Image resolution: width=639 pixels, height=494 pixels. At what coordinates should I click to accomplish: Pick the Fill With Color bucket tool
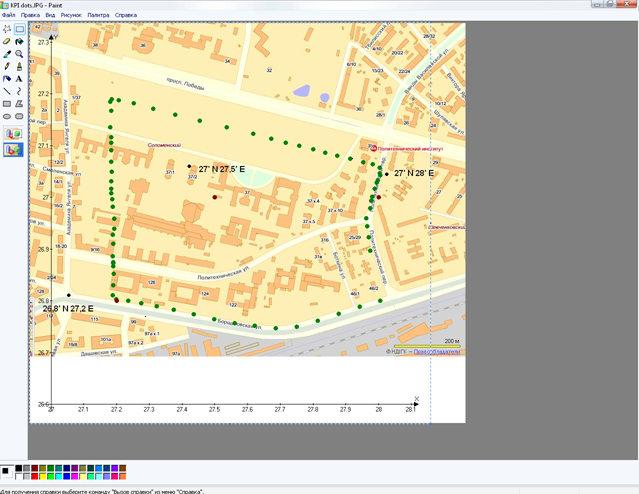(19, 42)
